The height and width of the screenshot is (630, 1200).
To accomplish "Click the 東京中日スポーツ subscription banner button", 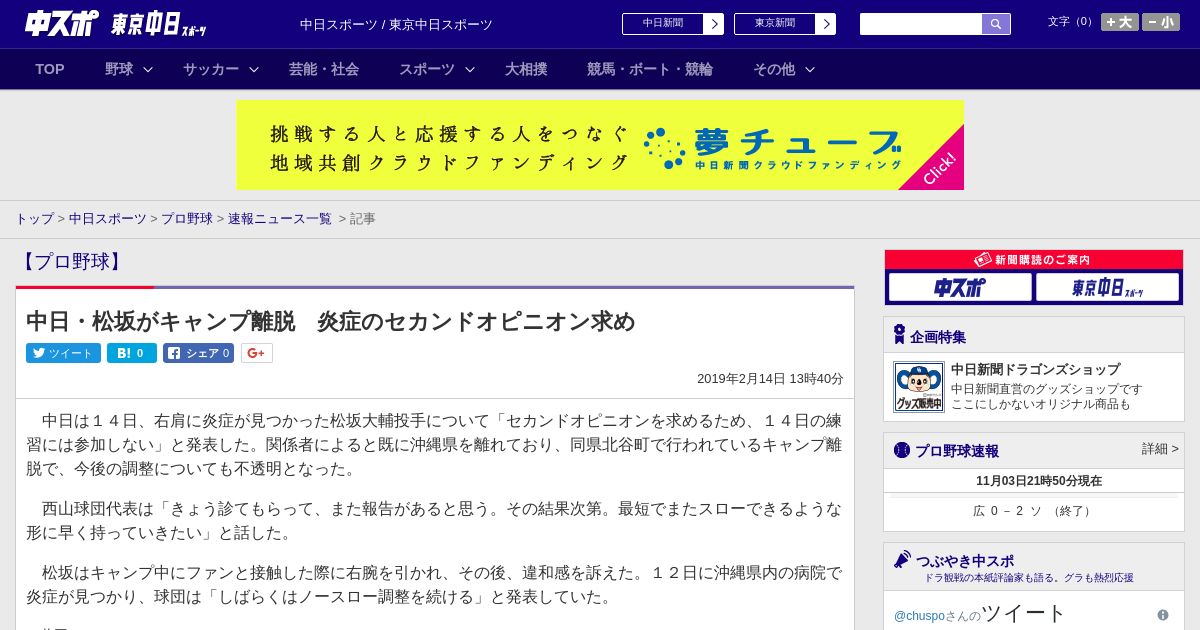I will 1107,287.
